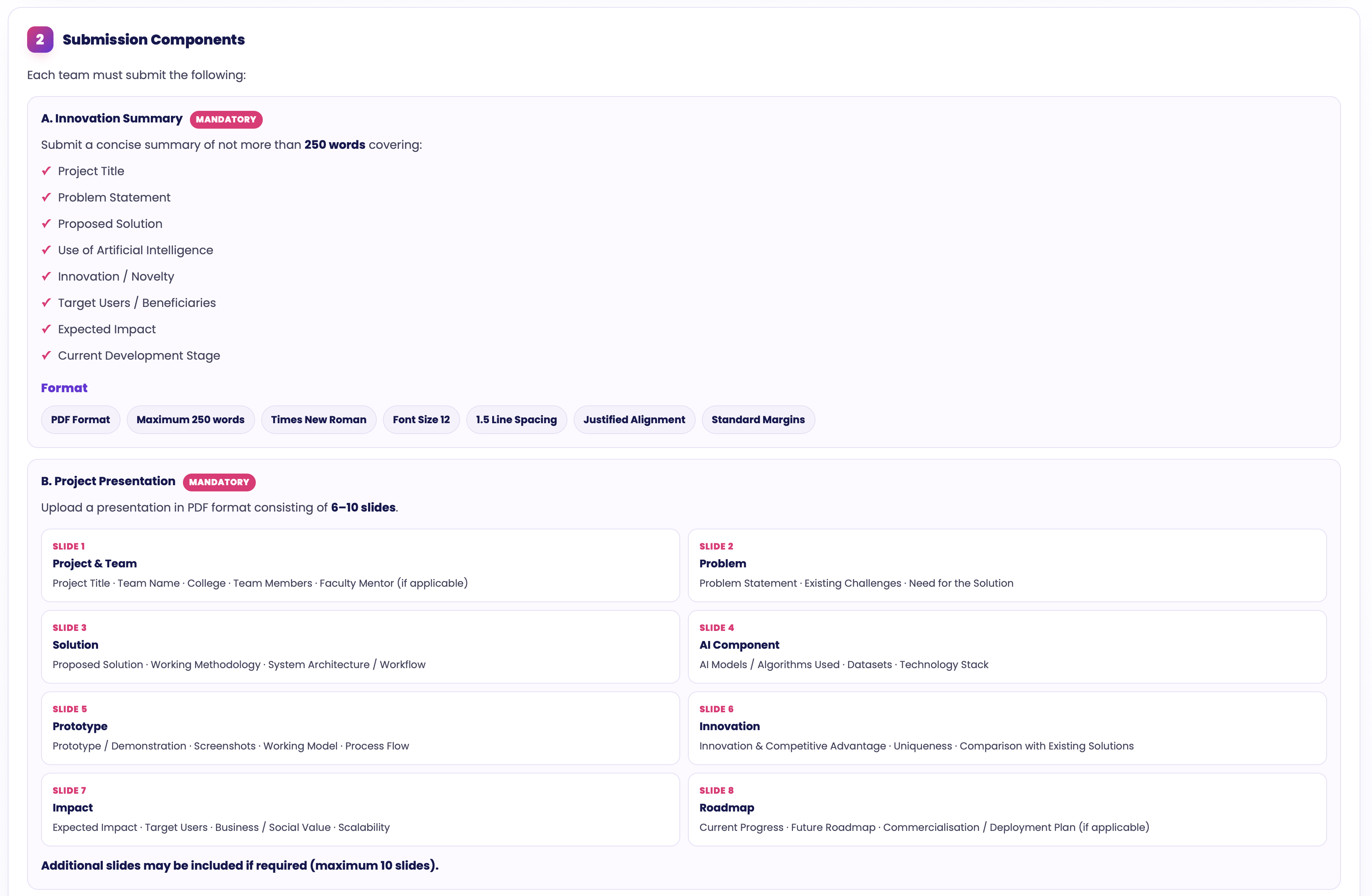Select the Times New Roman chip
This screenshot has width=1372, height=896.
coord(319,420)
